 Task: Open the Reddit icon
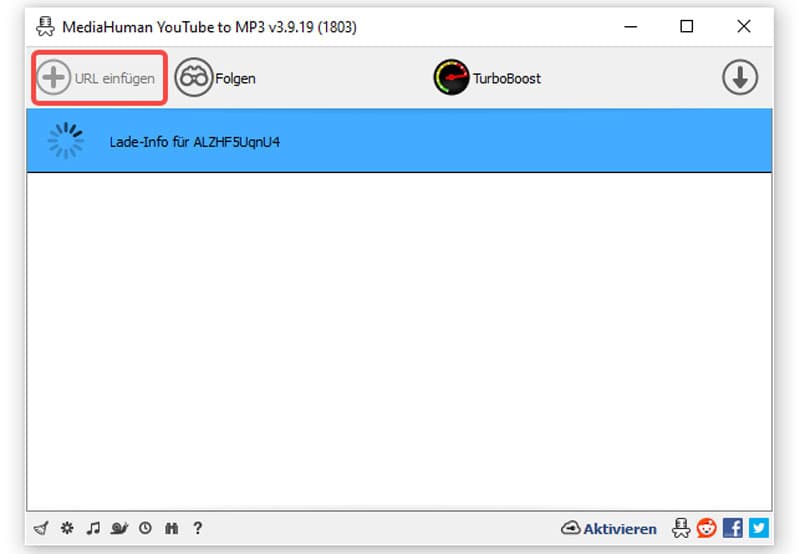coord(707,528)
